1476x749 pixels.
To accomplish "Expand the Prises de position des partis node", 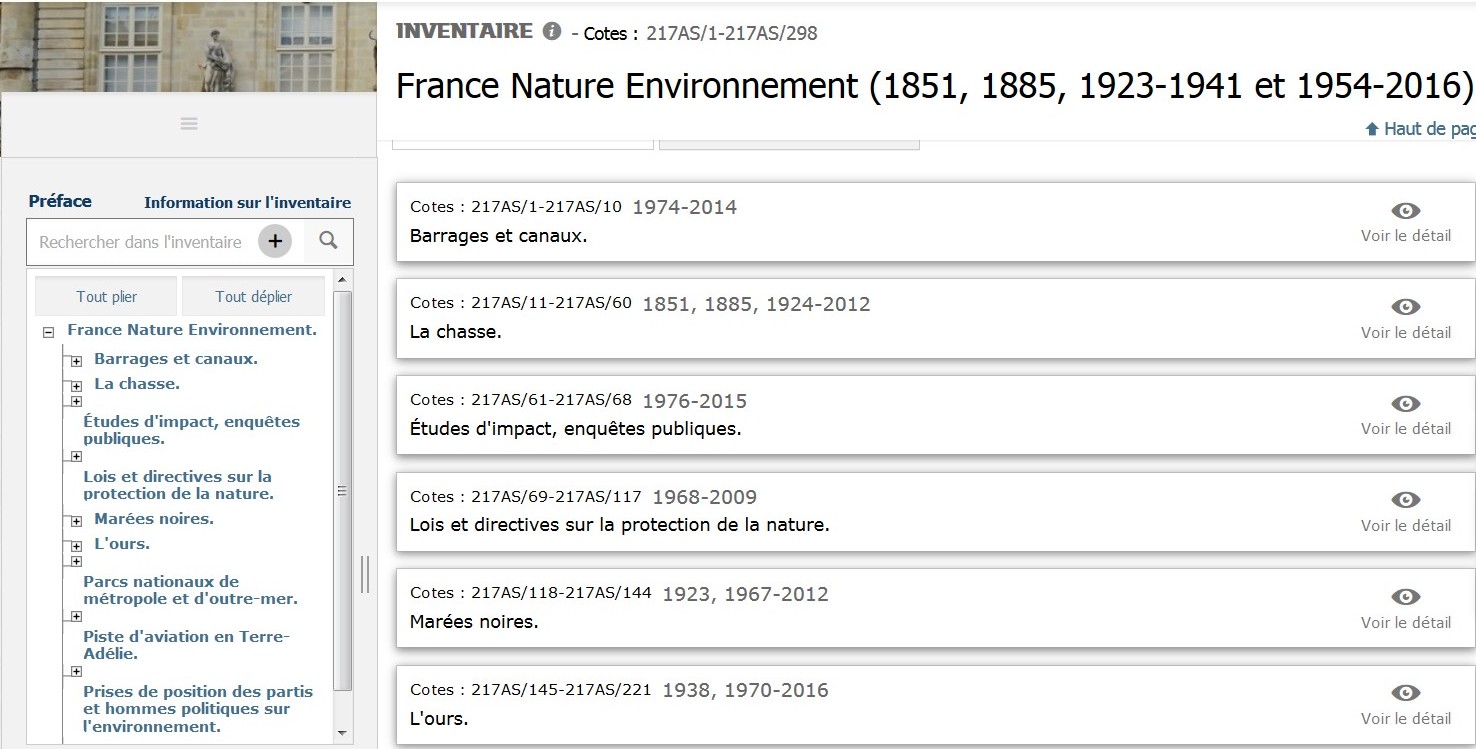I will 76,671.
